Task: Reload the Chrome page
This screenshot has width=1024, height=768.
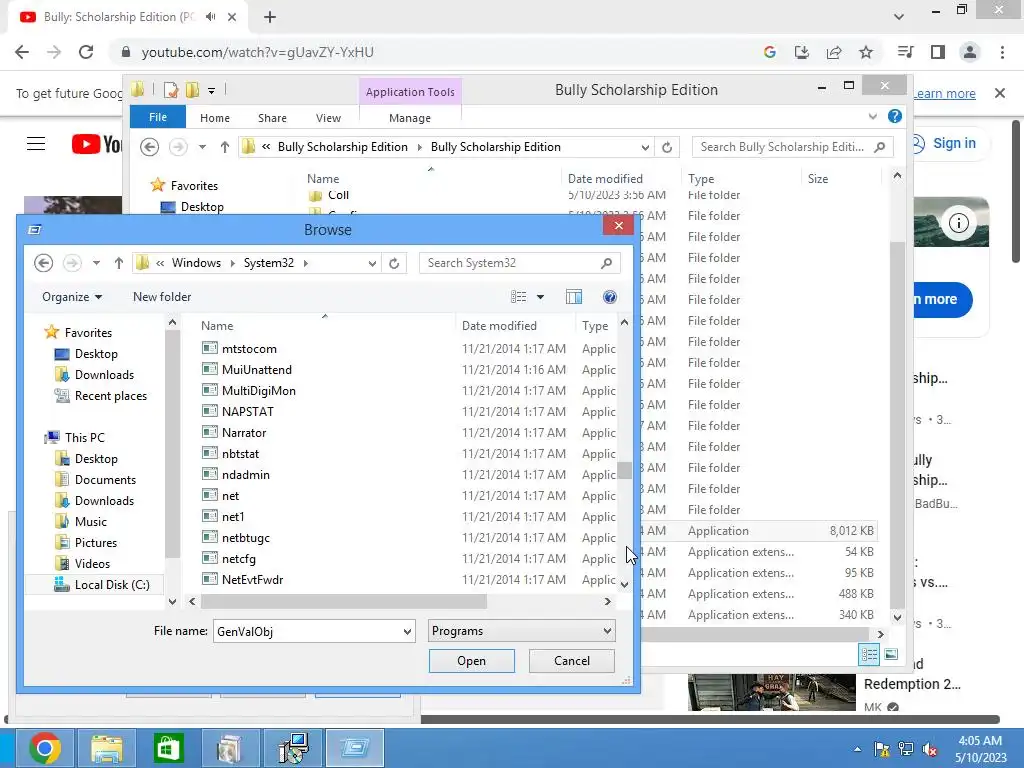Action: pos(86,52)
